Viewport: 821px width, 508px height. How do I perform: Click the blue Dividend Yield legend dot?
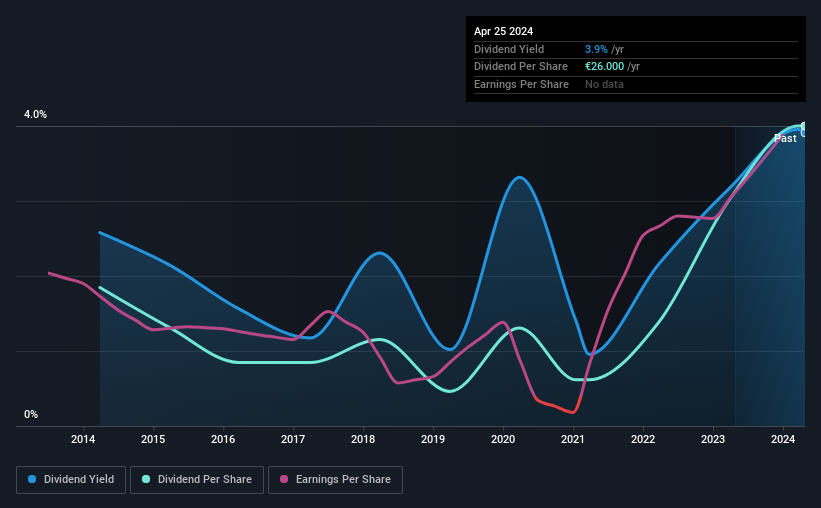(x=32, y=479)
